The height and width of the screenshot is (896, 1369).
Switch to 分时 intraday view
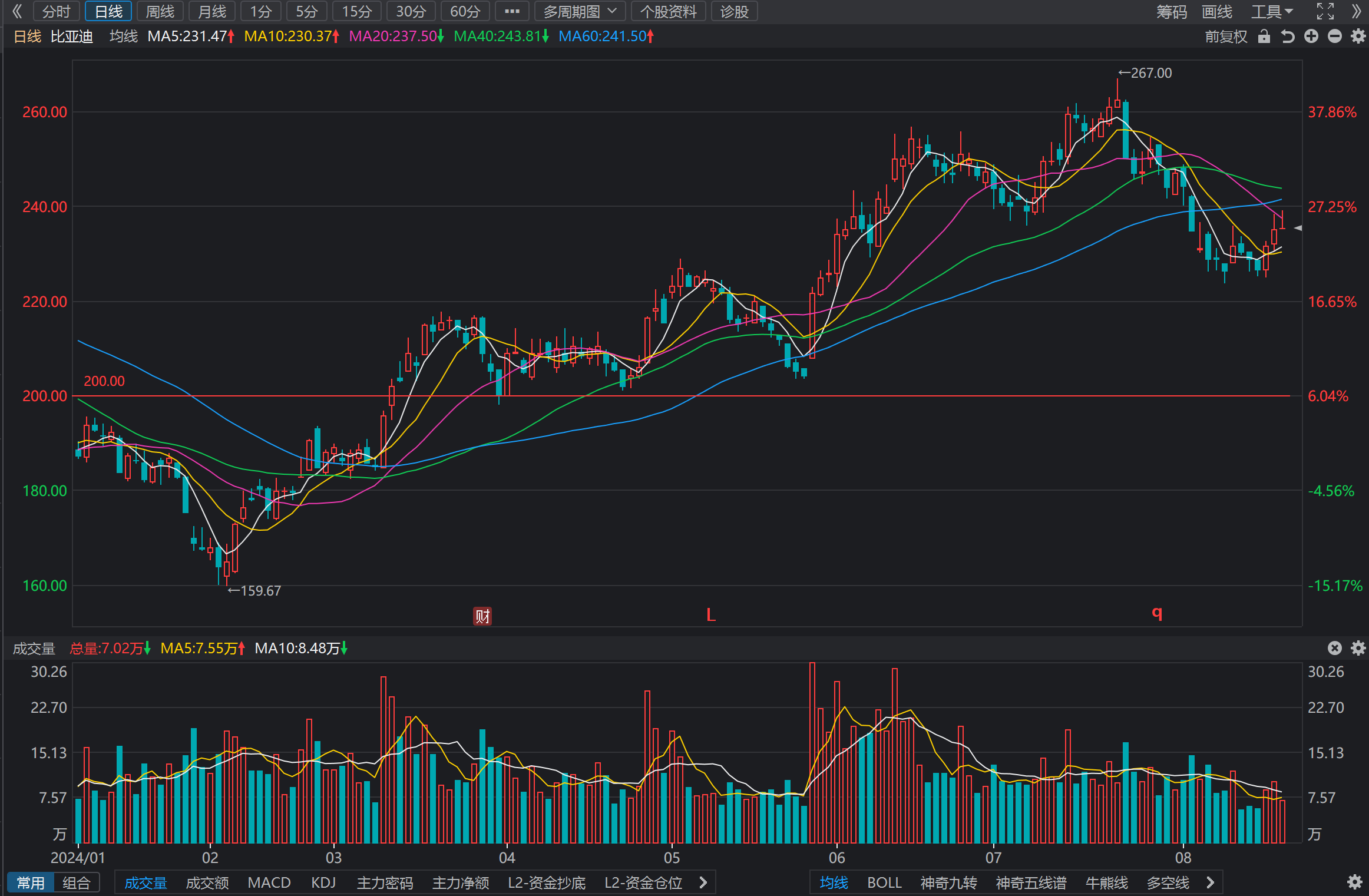(57, 11)
